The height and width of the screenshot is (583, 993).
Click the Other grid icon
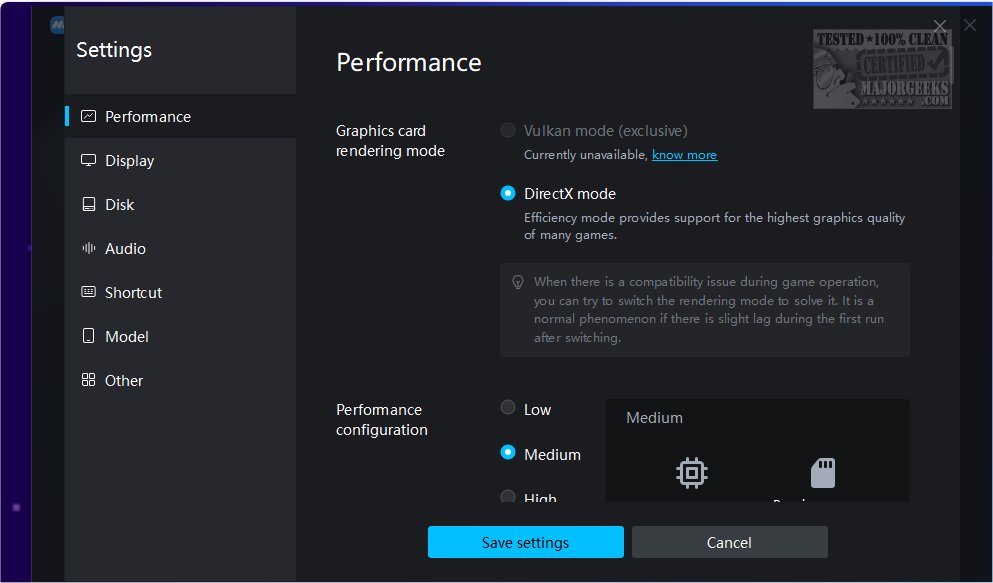pyautogui.click(x=88, y=380)
